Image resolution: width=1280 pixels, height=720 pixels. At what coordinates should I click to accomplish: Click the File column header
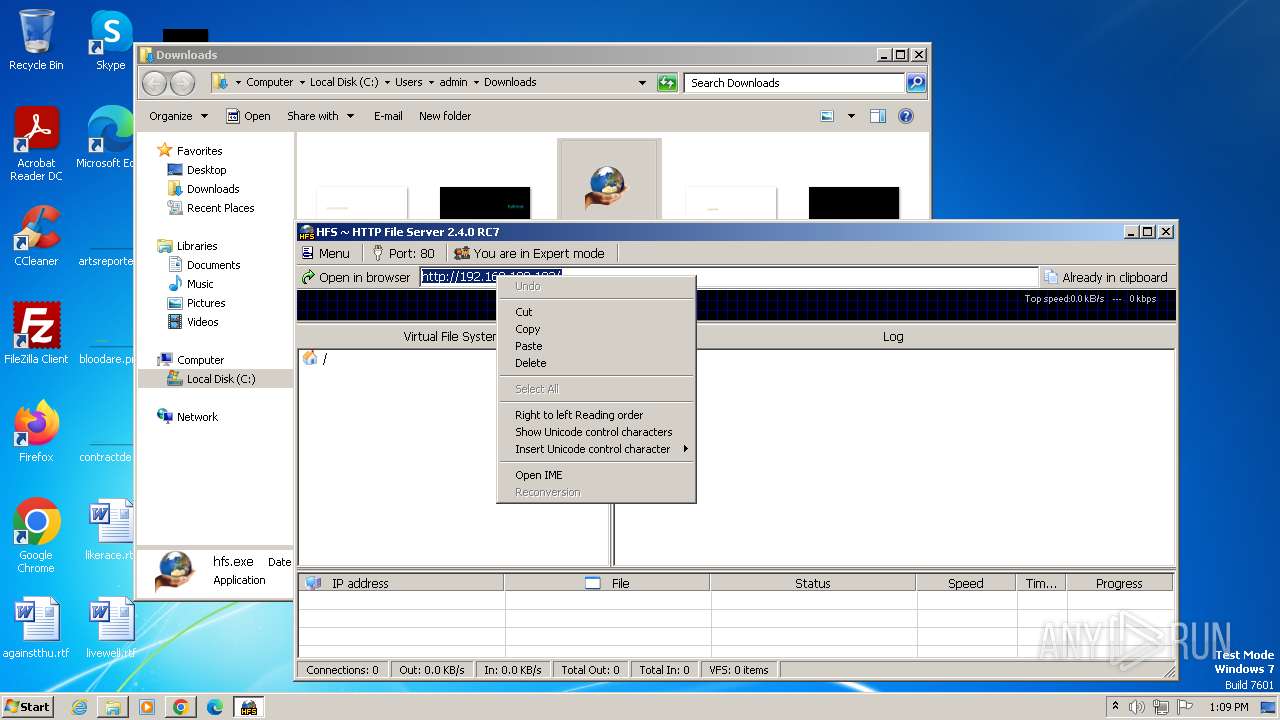(x=607, y=583)
